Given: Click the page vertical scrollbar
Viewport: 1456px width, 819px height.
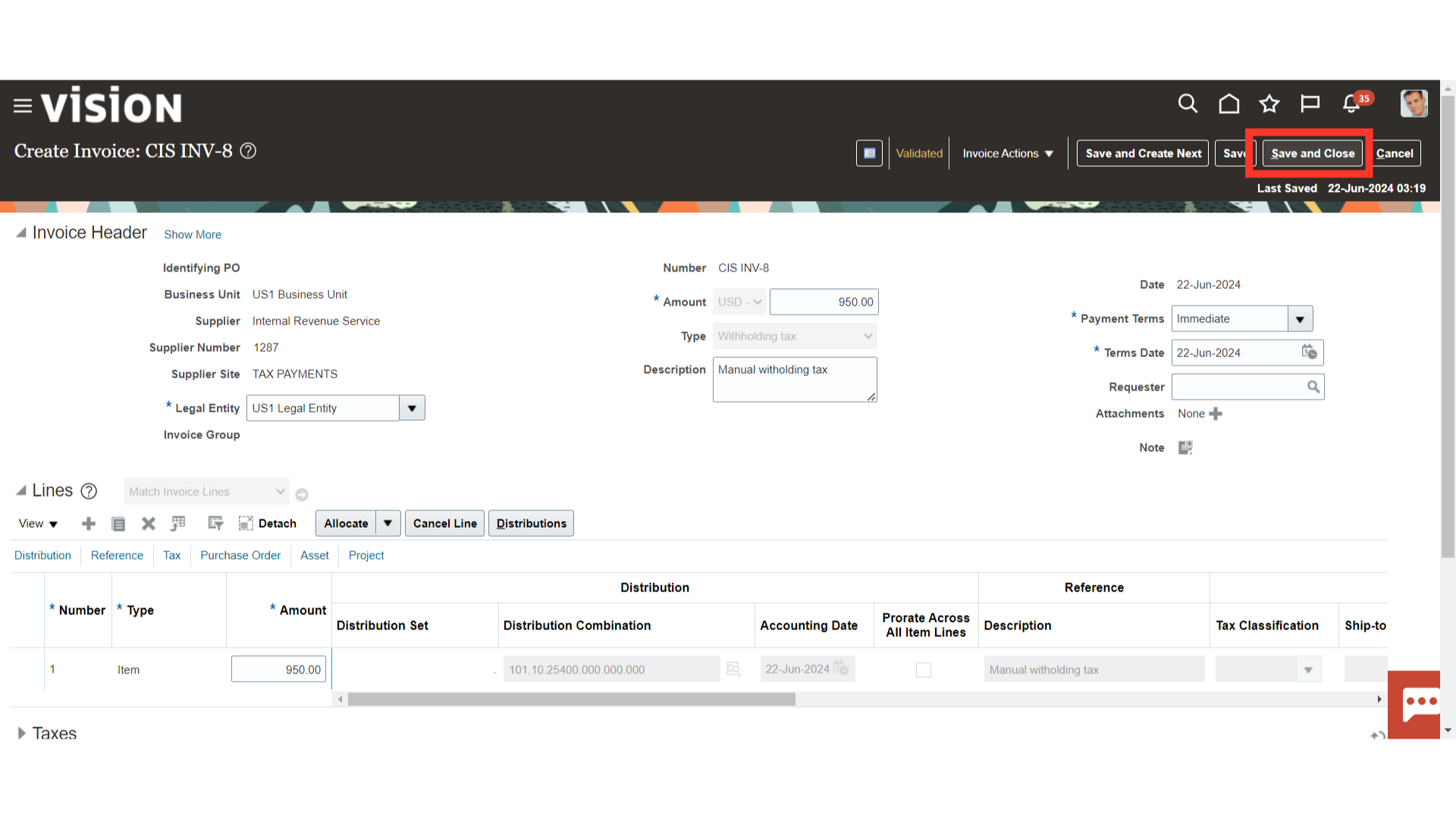Looking at the screenshot, I should pos(1448,326).
